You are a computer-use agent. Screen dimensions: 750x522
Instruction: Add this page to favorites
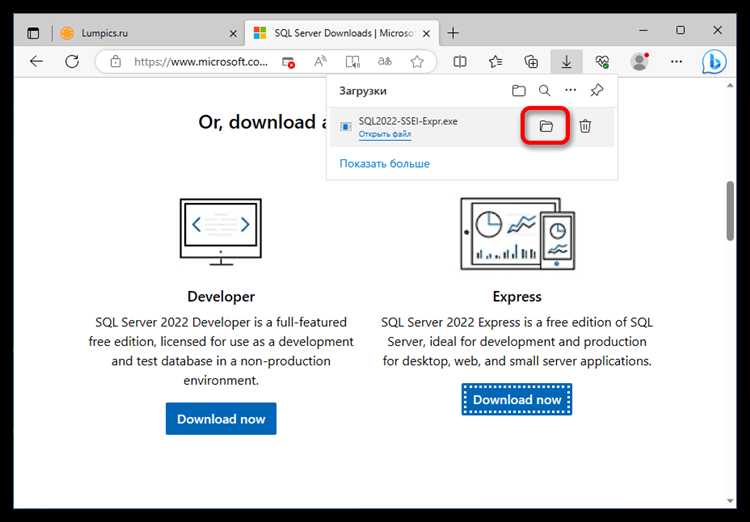417,61
